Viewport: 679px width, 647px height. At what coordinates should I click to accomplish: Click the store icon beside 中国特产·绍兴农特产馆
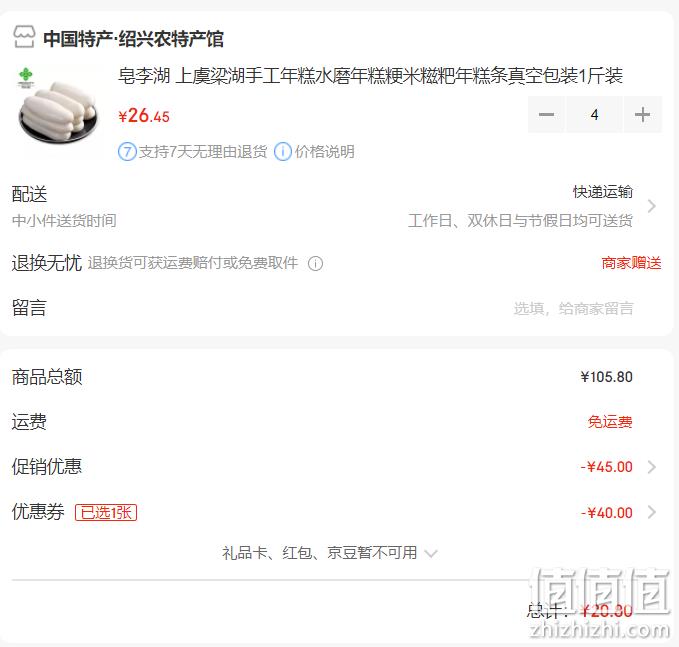point(24,37)
